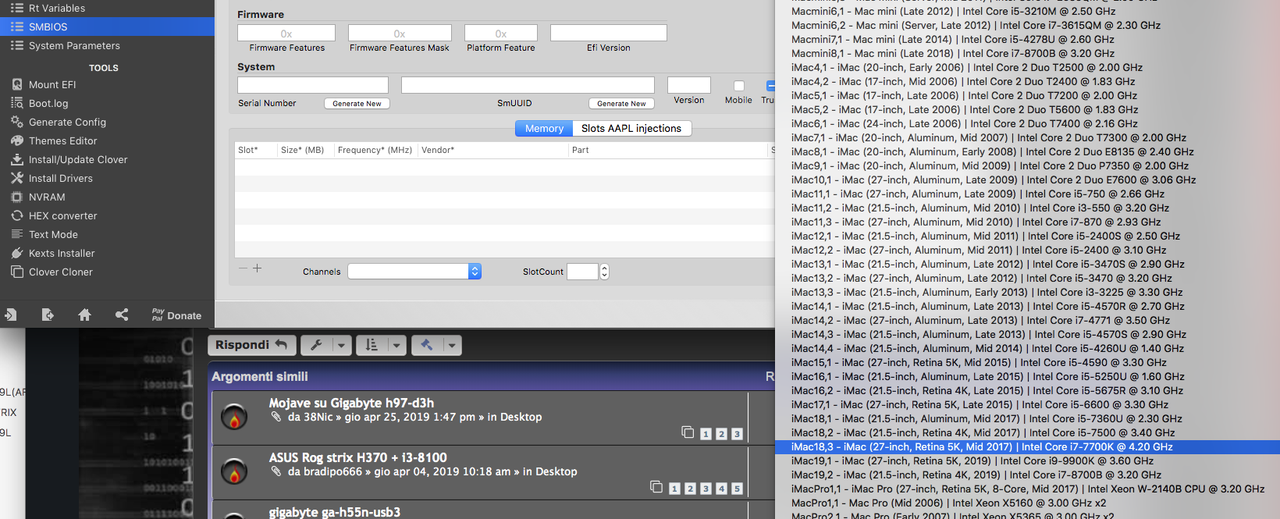Viewport: 1280px width, 519px height.
Task: Launch the Themes Editor
Action: (x=63, y=141)
